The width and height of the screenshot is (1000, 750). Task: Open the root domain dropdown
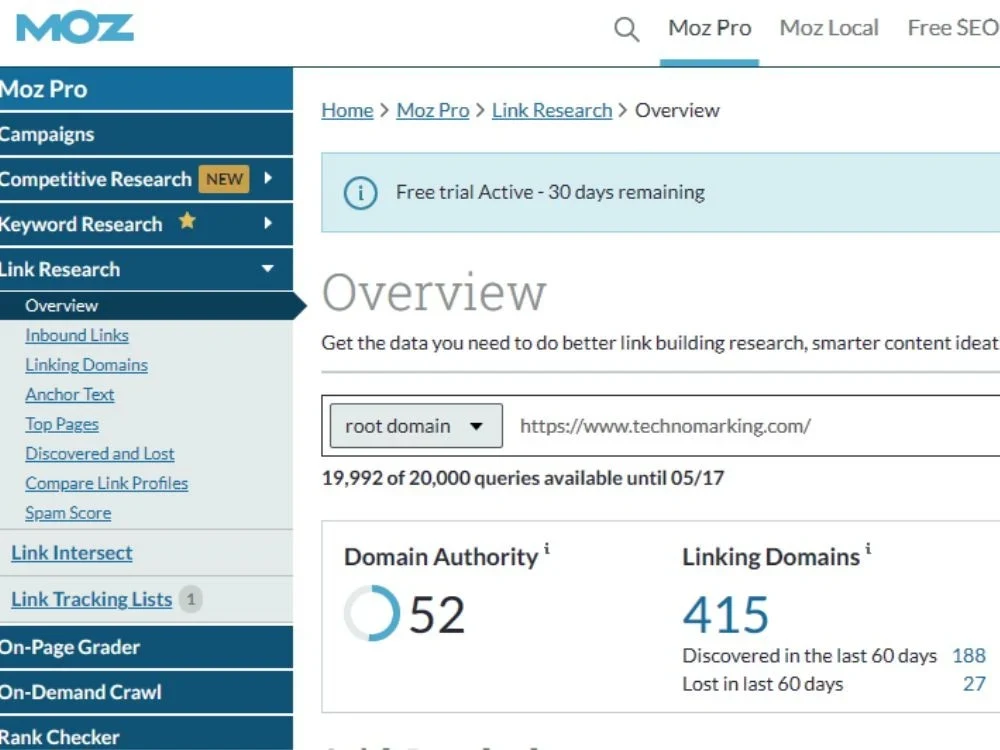point(416,425)
